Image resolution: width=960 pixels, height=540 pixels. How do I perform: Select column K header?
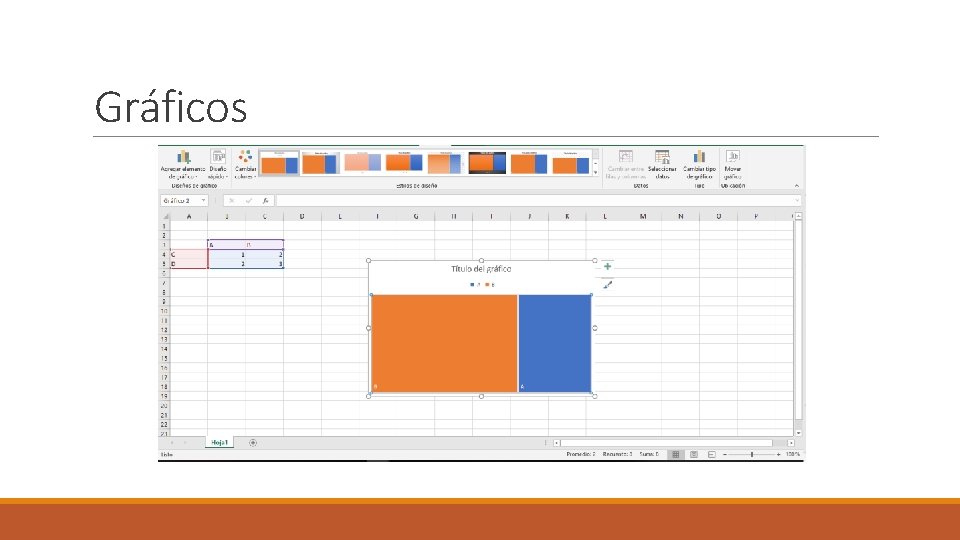pyautogui.click(x=567, y=216)
